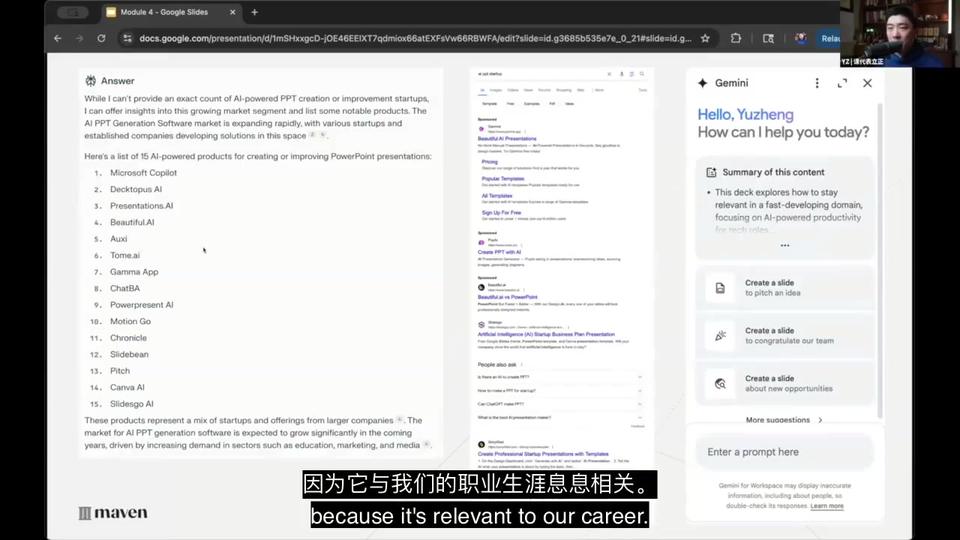Viewport: 960px width, 540px height.
Task: Open the Sign Up For Free sitelink
Action: click(501, 212)
